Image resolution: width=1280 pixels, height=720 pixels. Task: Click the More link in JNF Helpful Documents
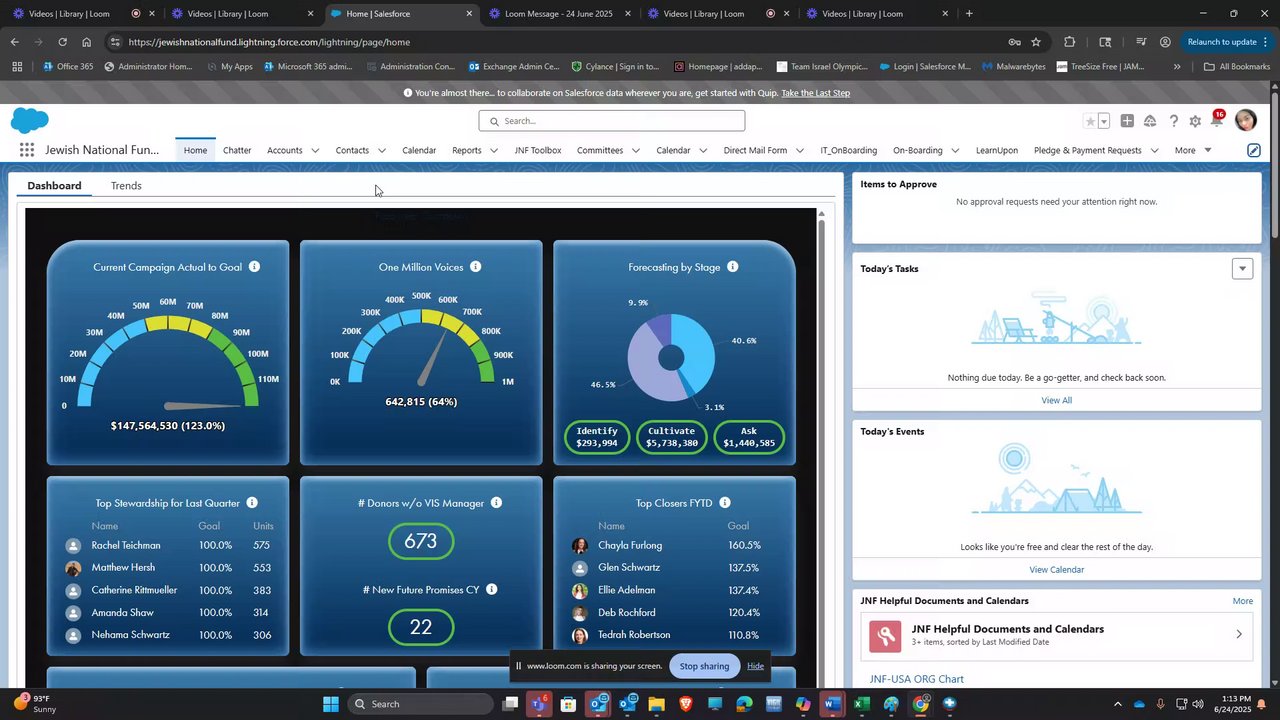click(1243, 601)
